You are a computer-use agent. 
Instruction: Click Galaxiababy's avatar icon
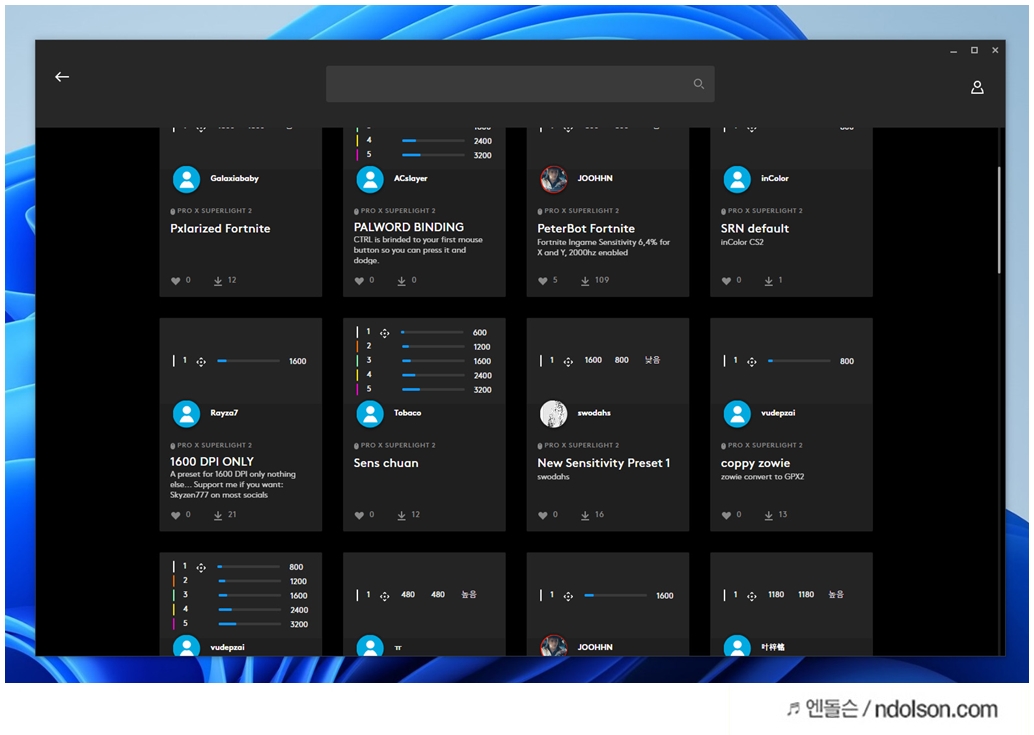click(x=186, y=179)
